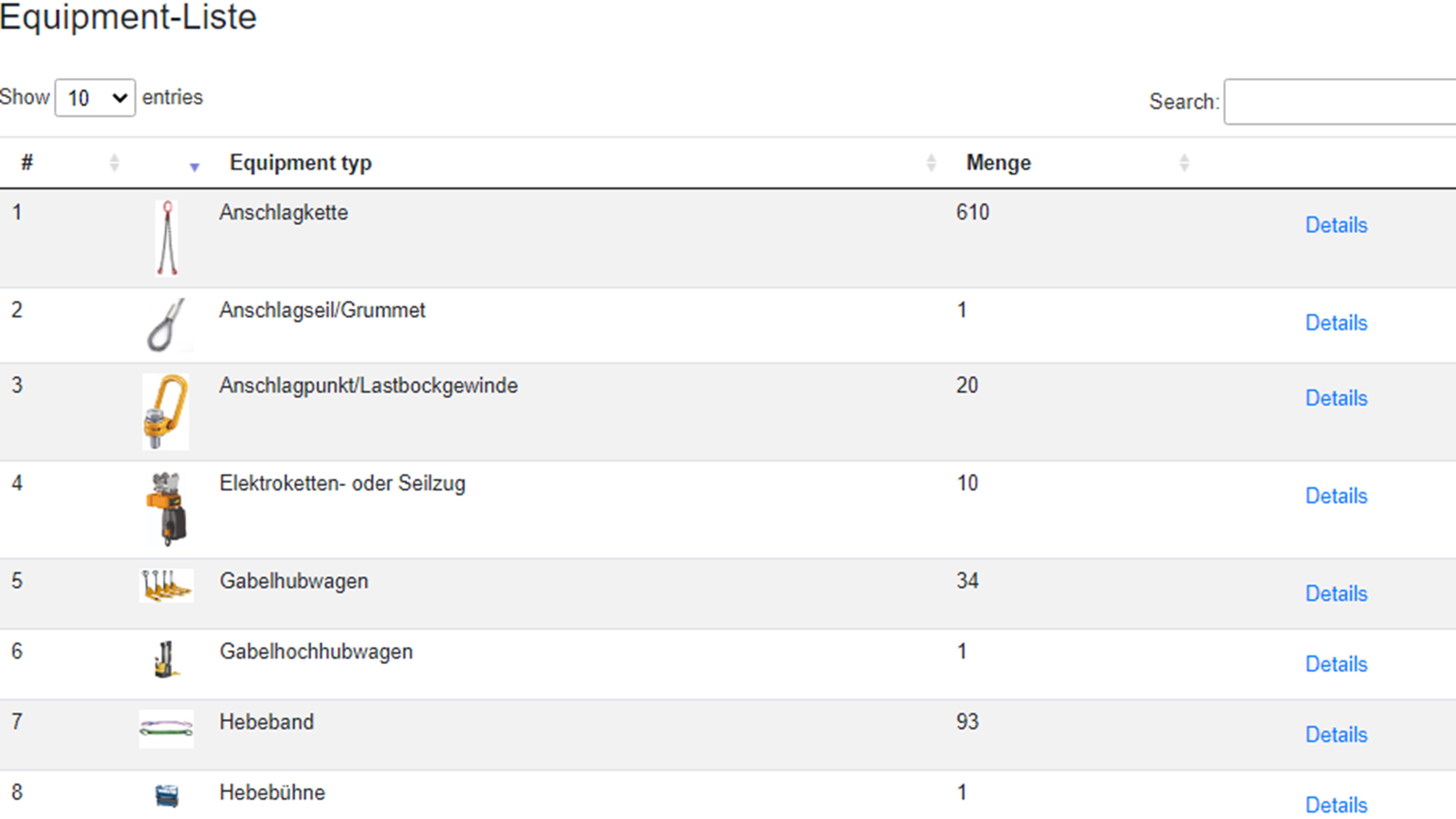The width and height of the screenshot is (1456, 819).
Task: Open Details for Anschlagseil/Grummet
Action: point(1336,323)
